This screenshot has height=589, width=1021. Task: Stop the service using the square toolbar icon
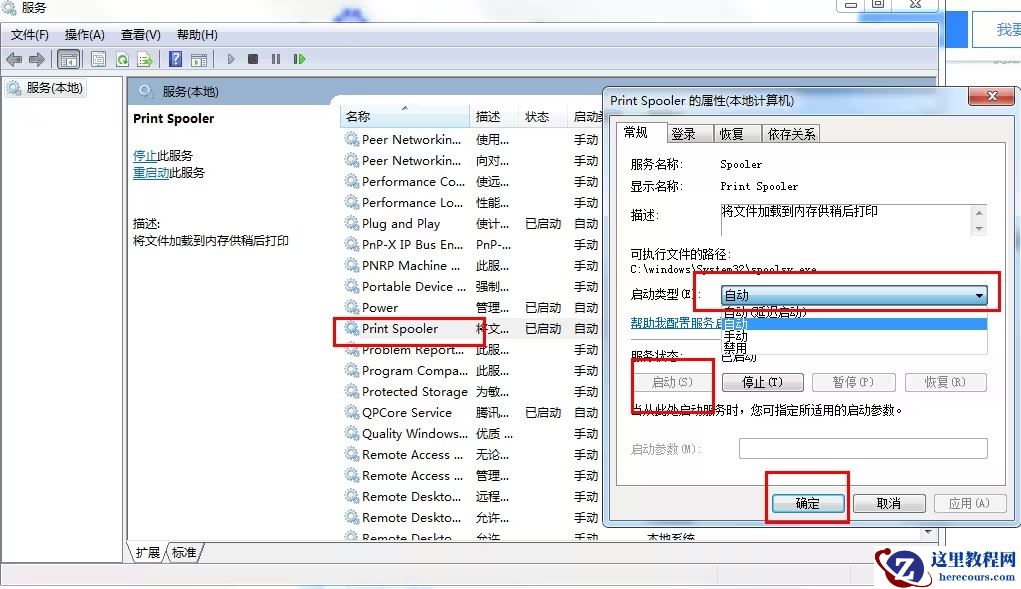[253, 59]
